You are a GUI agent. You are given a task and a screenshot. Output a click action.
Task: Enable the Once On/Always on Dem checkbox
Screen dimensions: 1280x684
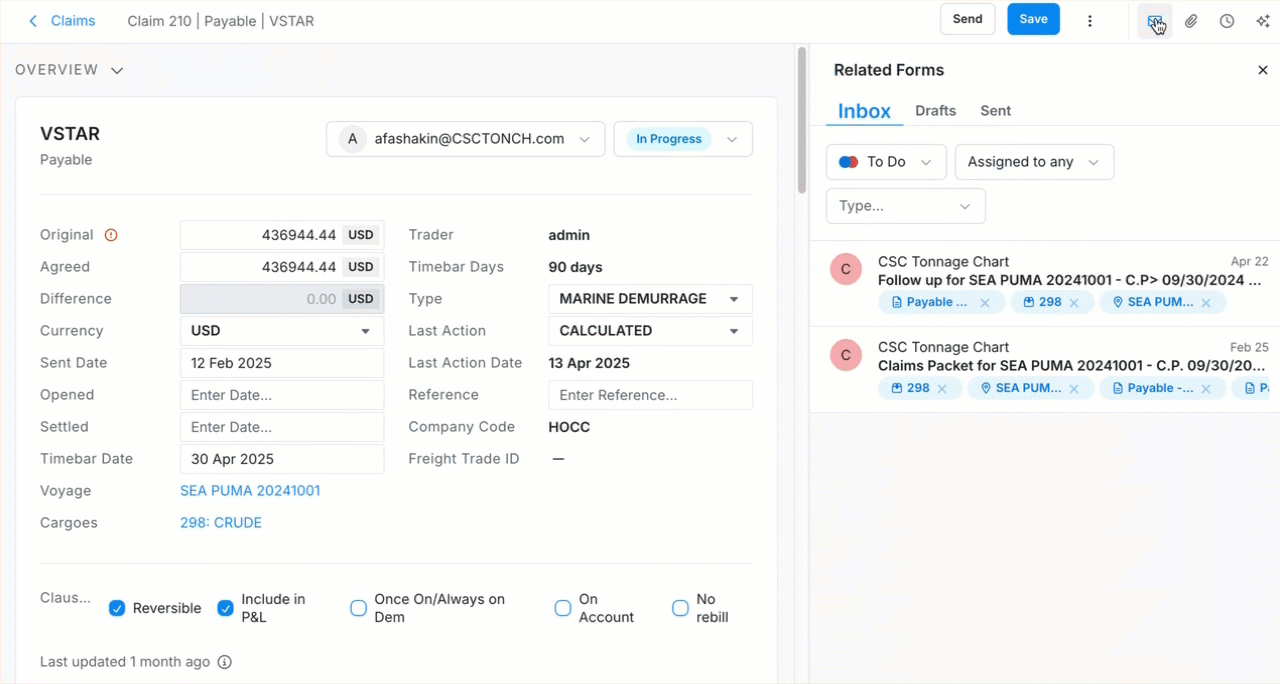click(x=358, y=608)
